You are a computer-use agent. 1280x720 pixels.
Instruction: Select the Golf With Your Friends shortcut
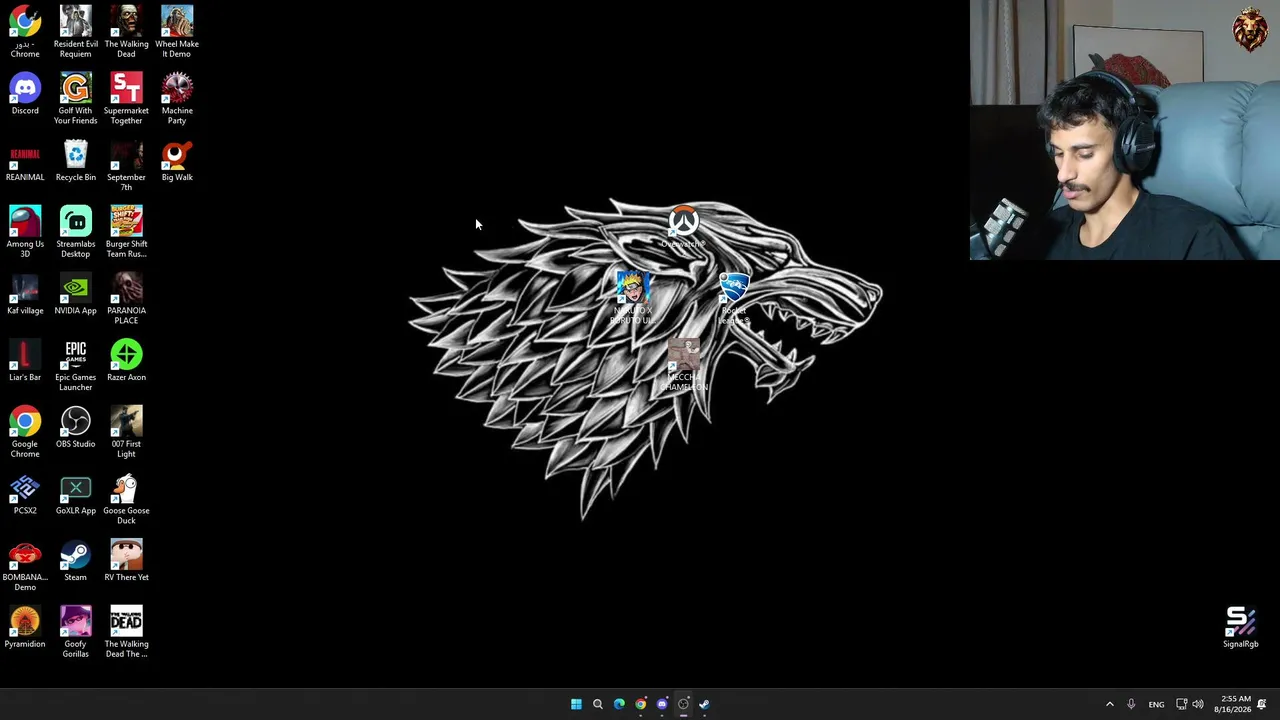point(76,99)
